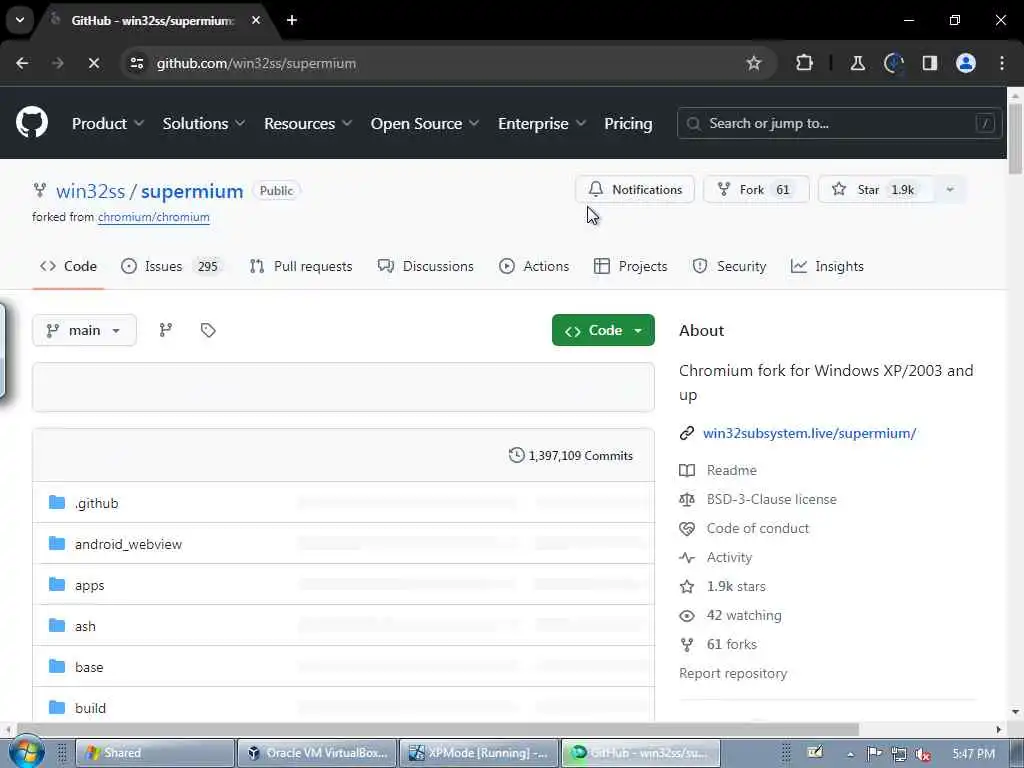
Task: Switch to the Actions tab
Action: 534,266
